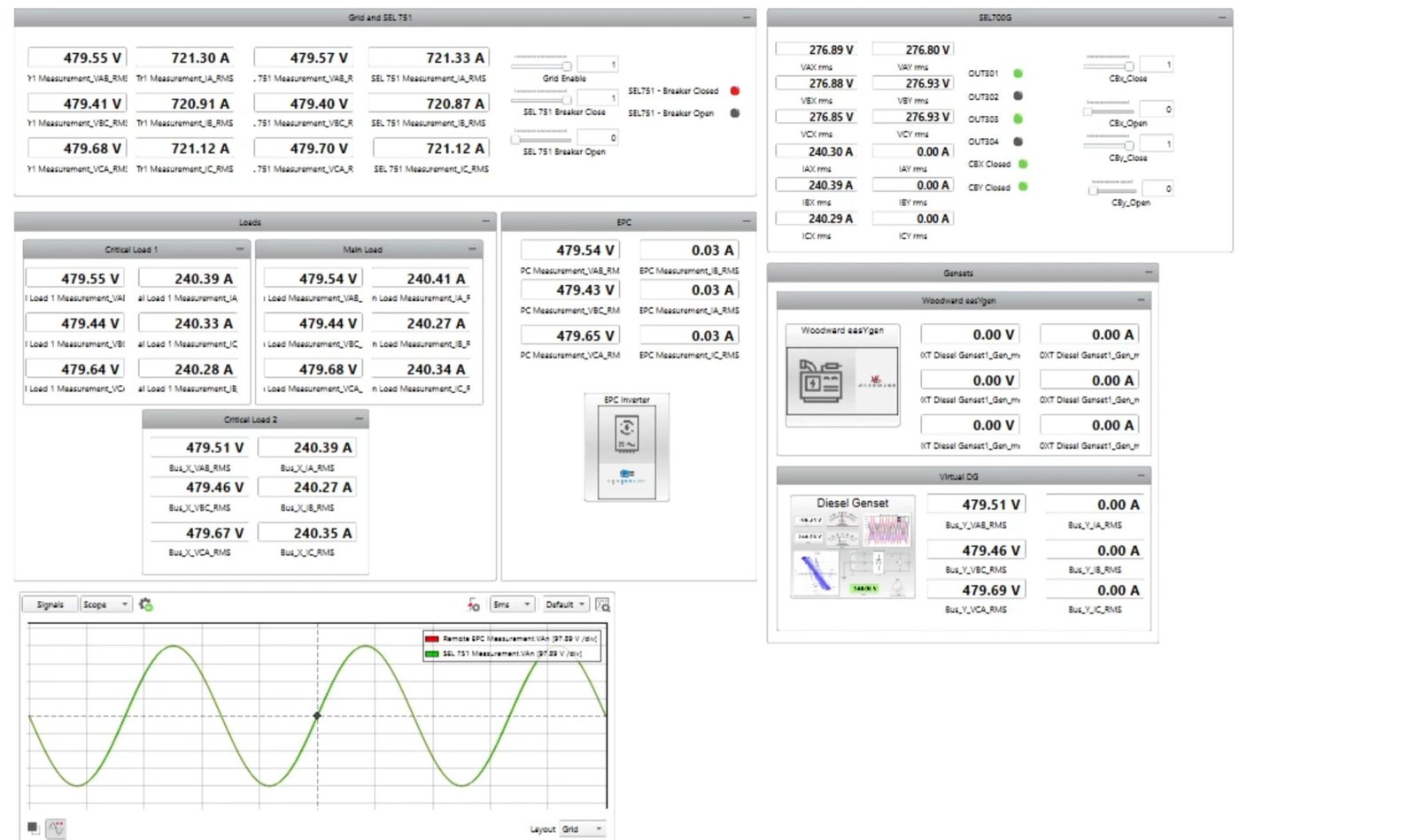This screenshot has height=840, width=1417.
Task: Click the SEL 751 Breaker Open slider
Action: (x=542, y=138)
